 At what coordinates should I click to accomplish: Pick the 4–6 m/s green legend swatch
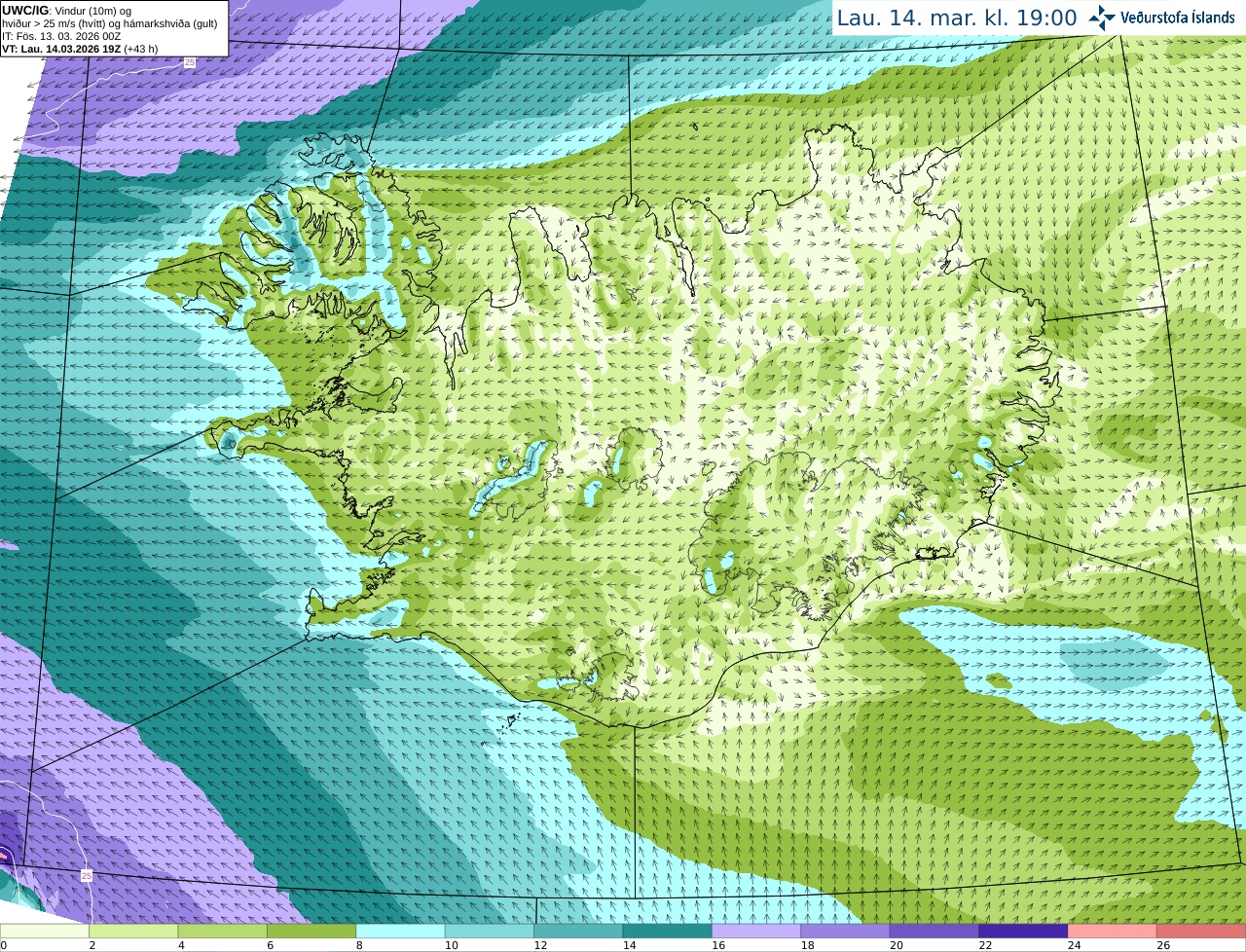pyautogui.click(x=223, y=931)
